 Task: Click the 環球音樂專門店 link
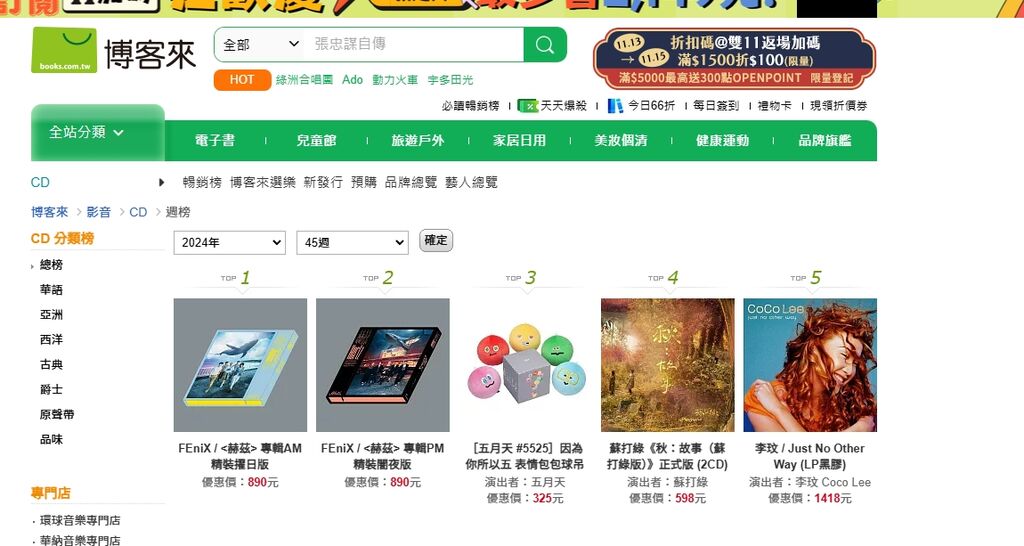point(80,521)
